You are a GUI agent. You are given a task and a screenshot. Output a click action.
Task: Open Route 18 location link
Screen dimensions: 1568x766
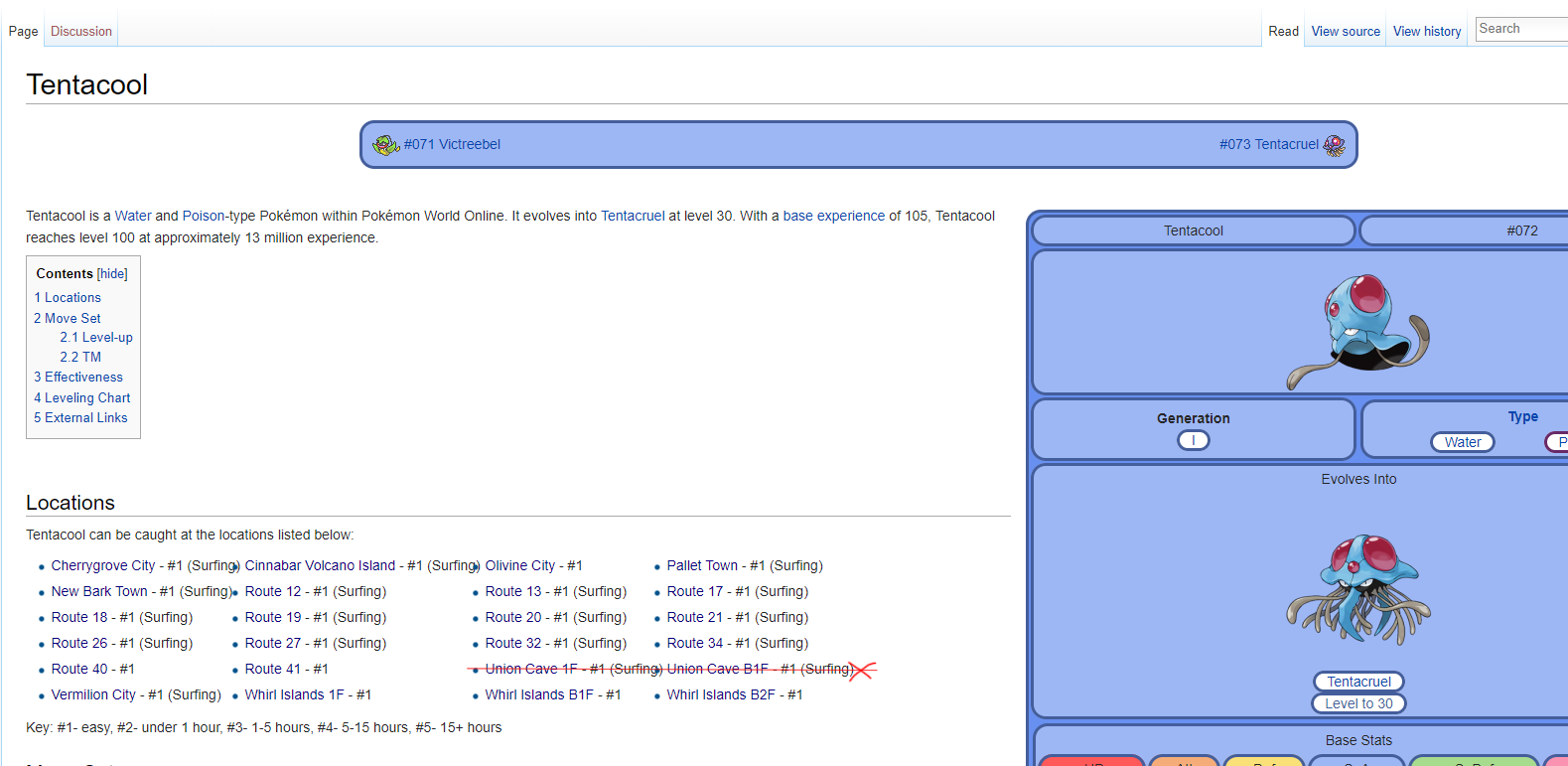[x=79, y=617]
